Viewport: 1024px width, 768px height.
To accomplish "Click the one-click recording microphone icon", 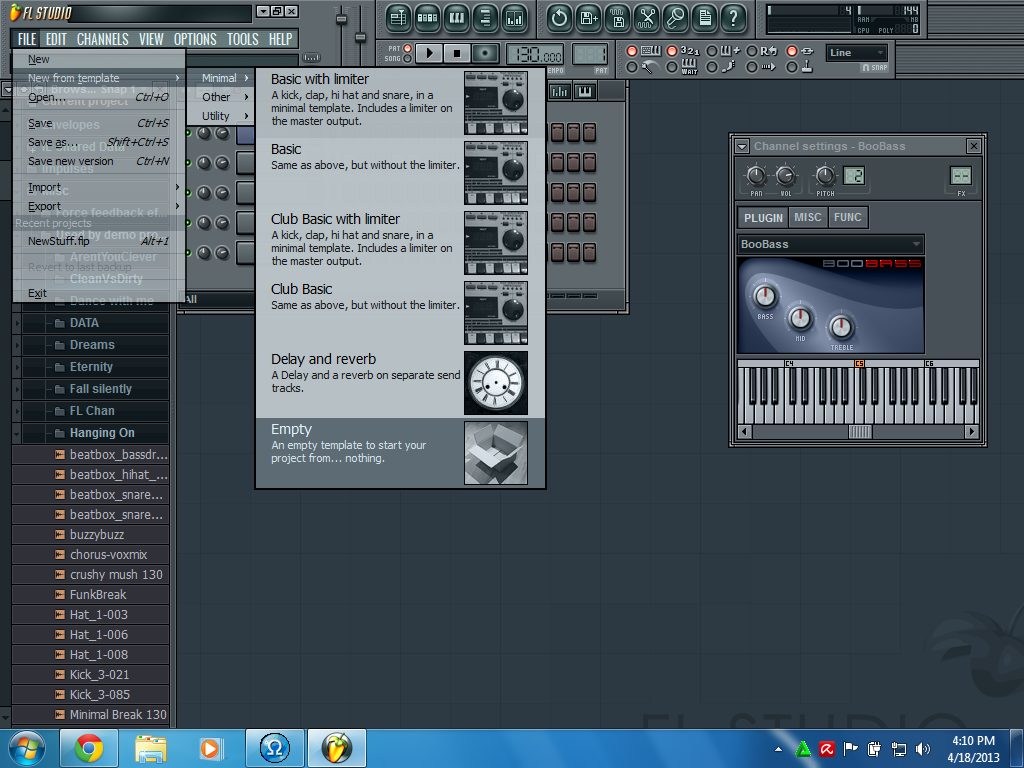I will 676,18.
